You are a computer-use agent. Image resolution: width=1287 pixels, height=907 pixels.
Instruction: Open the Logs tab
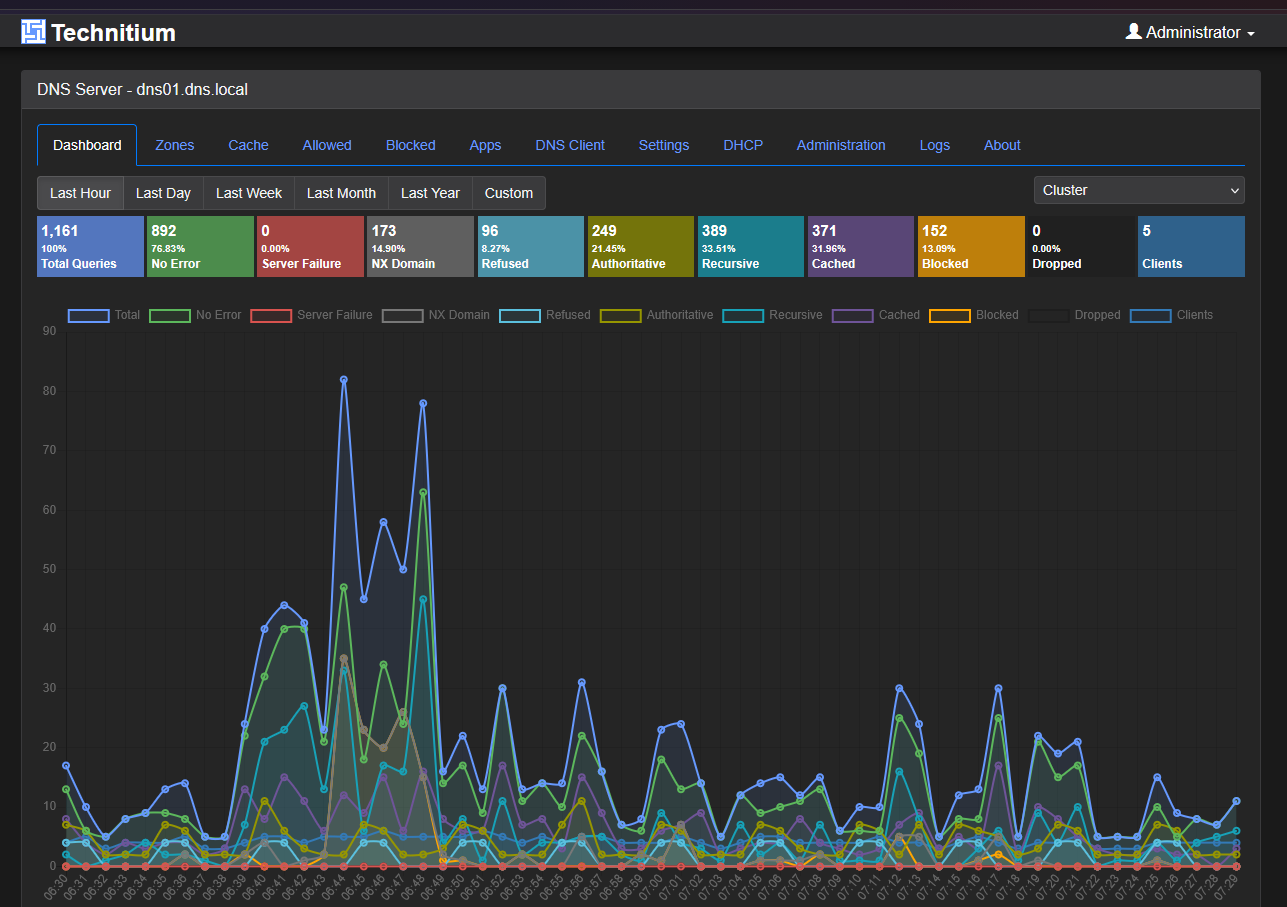click(935, 145)
